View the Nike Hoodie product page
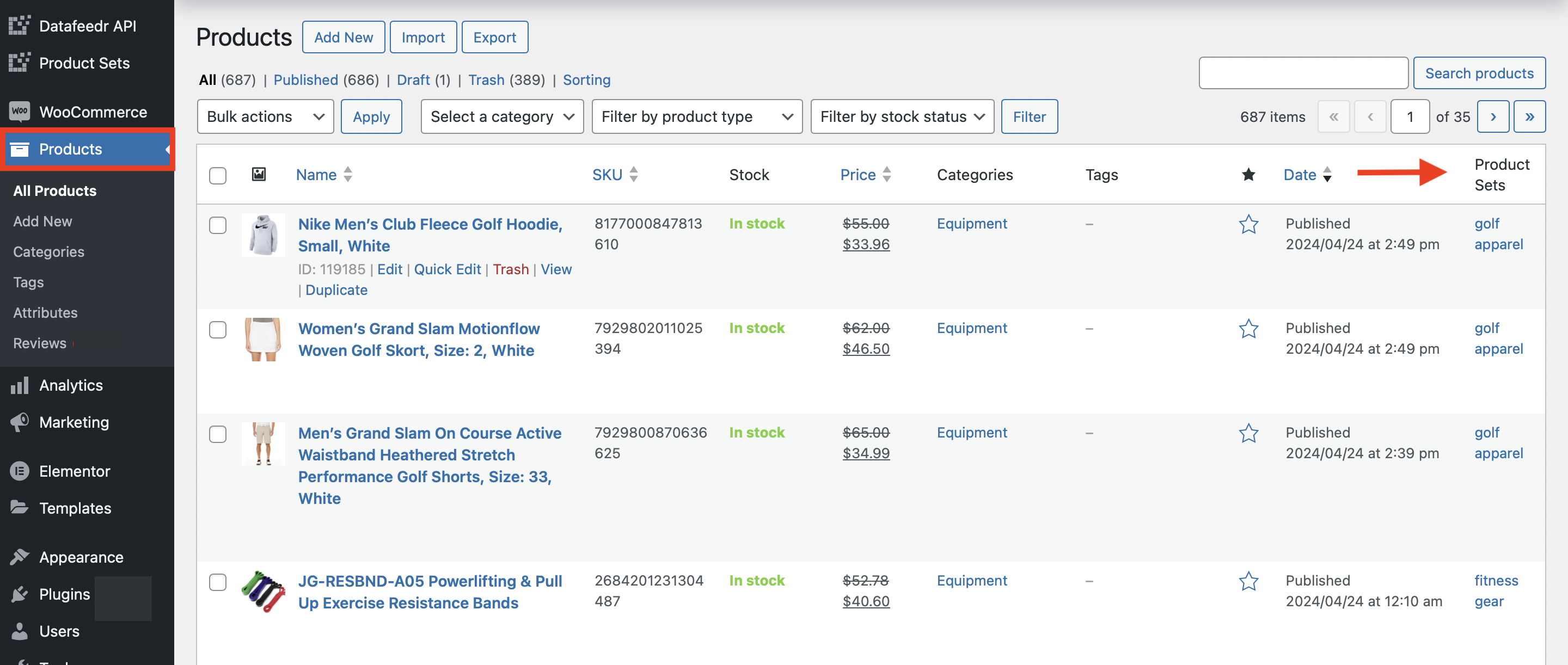This screenshot has height=665, width=1568. [x=556, y=269]
